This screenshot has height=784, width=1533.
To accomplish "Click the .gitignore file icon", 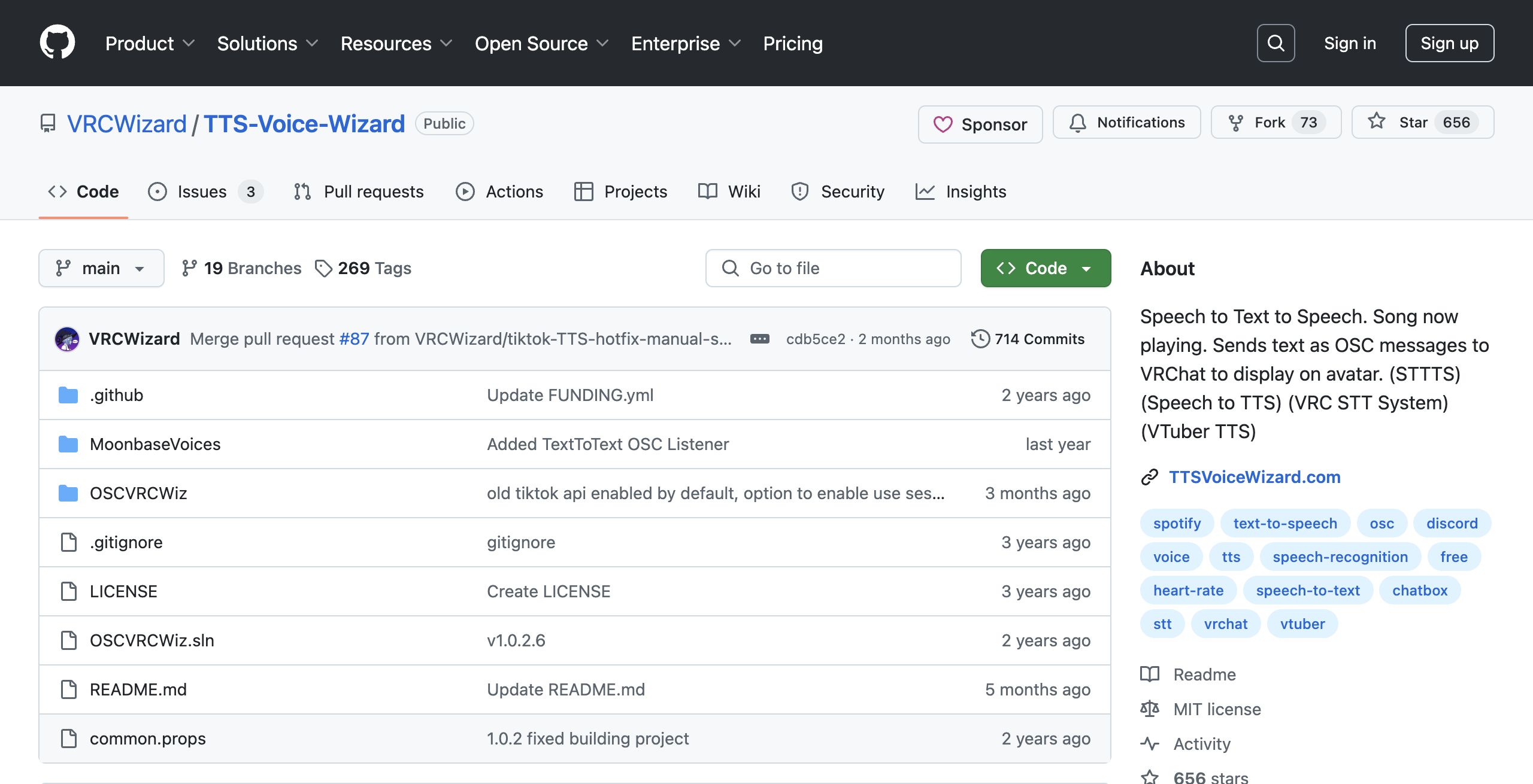I will 69,542.
